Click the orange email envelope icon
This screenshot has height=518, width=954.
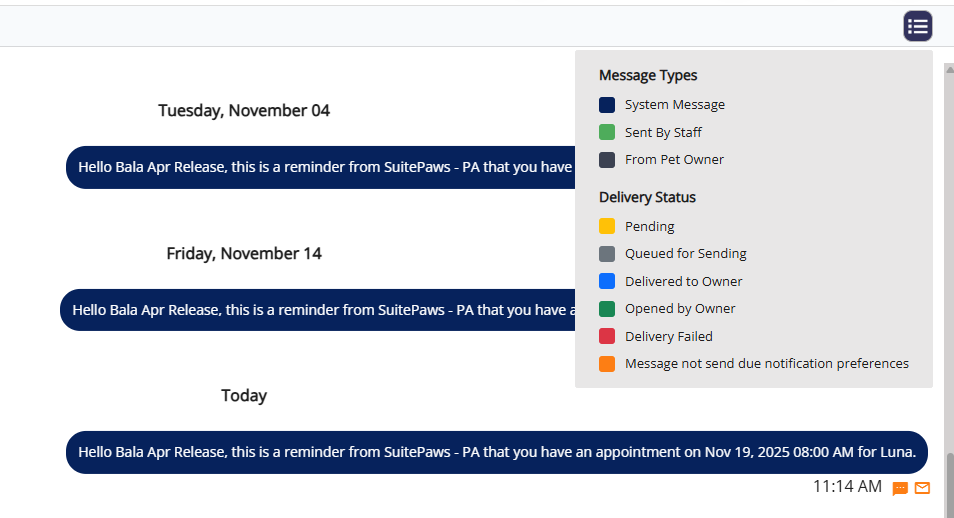[922, 488]
